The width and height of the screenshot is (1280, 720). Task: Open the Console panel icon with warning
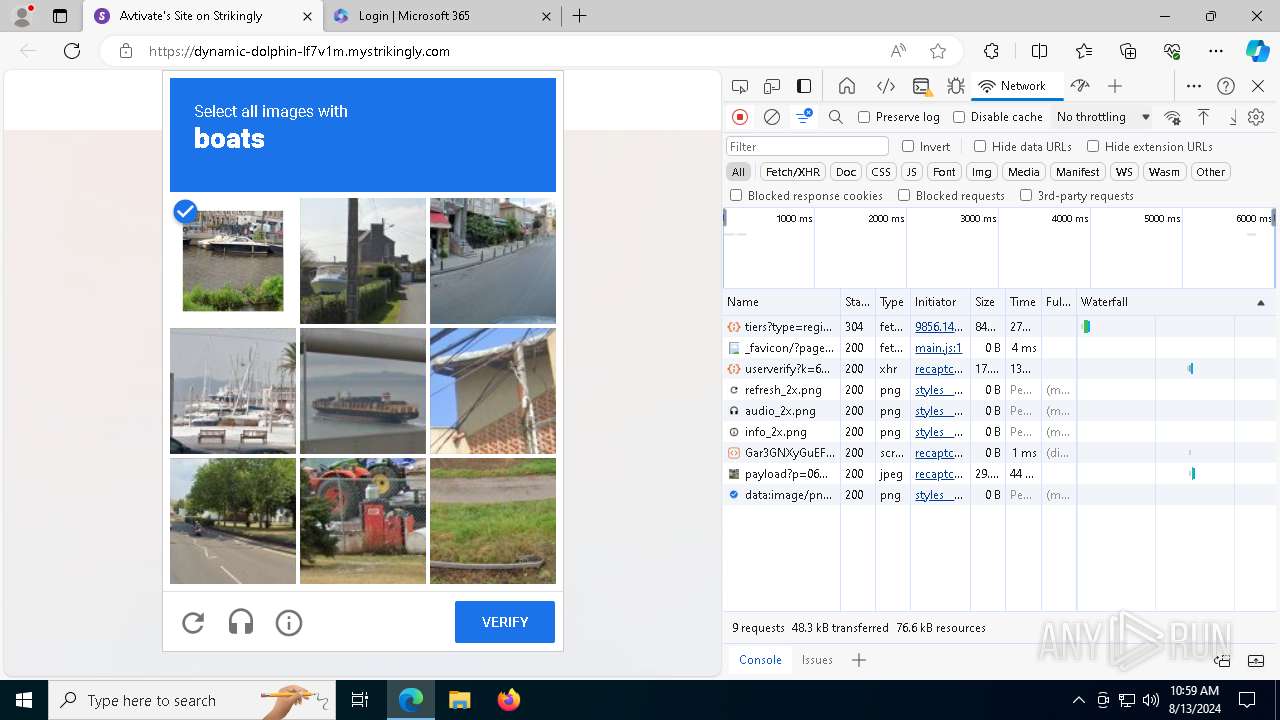921,86
